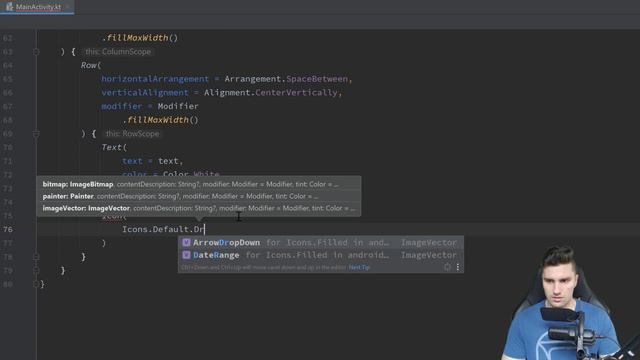The height and width of the screenshot is (360, 640).
Task: Toggle fold marker at line 79
Action: point(36,270)
